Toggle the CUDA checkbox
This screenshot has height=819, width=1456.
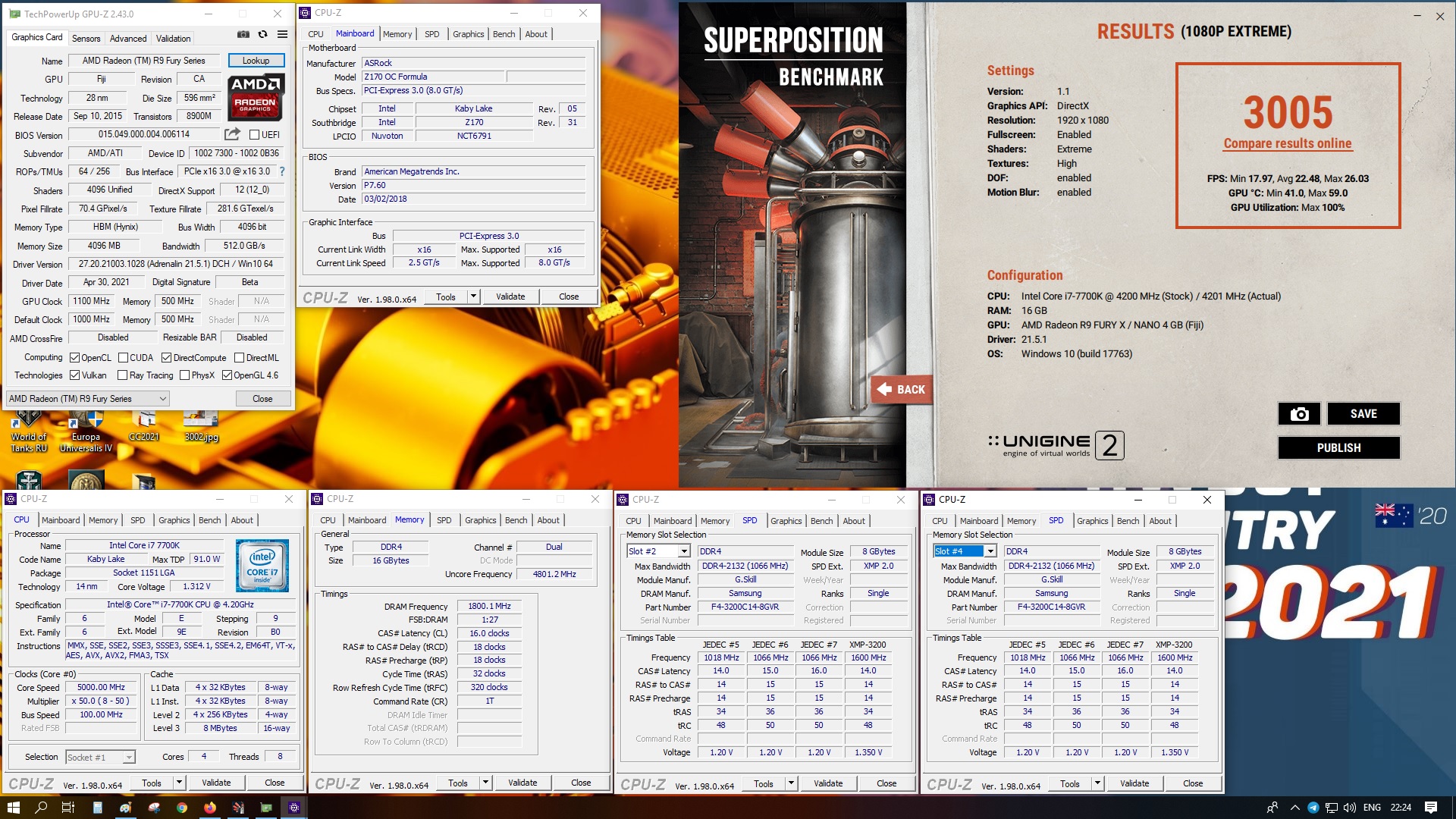coord(122,358)
